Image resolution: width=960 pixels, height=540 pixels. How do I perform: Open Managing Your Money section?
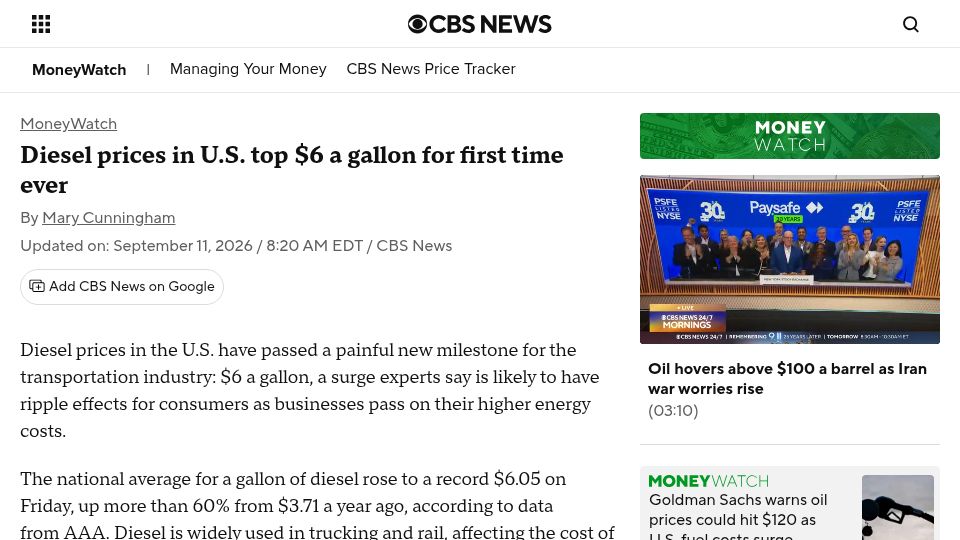click(248, 69)
